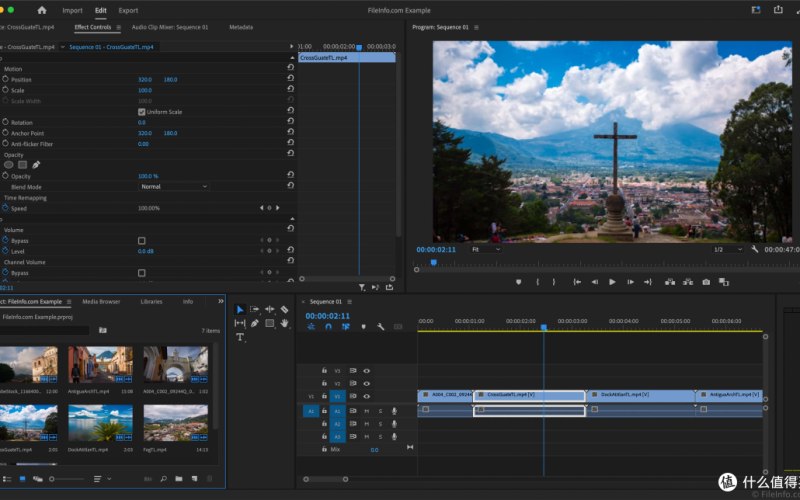Viewport: 800px width, 500px height.
Task: Select the Razor tool
Action: tap(284, 309)
